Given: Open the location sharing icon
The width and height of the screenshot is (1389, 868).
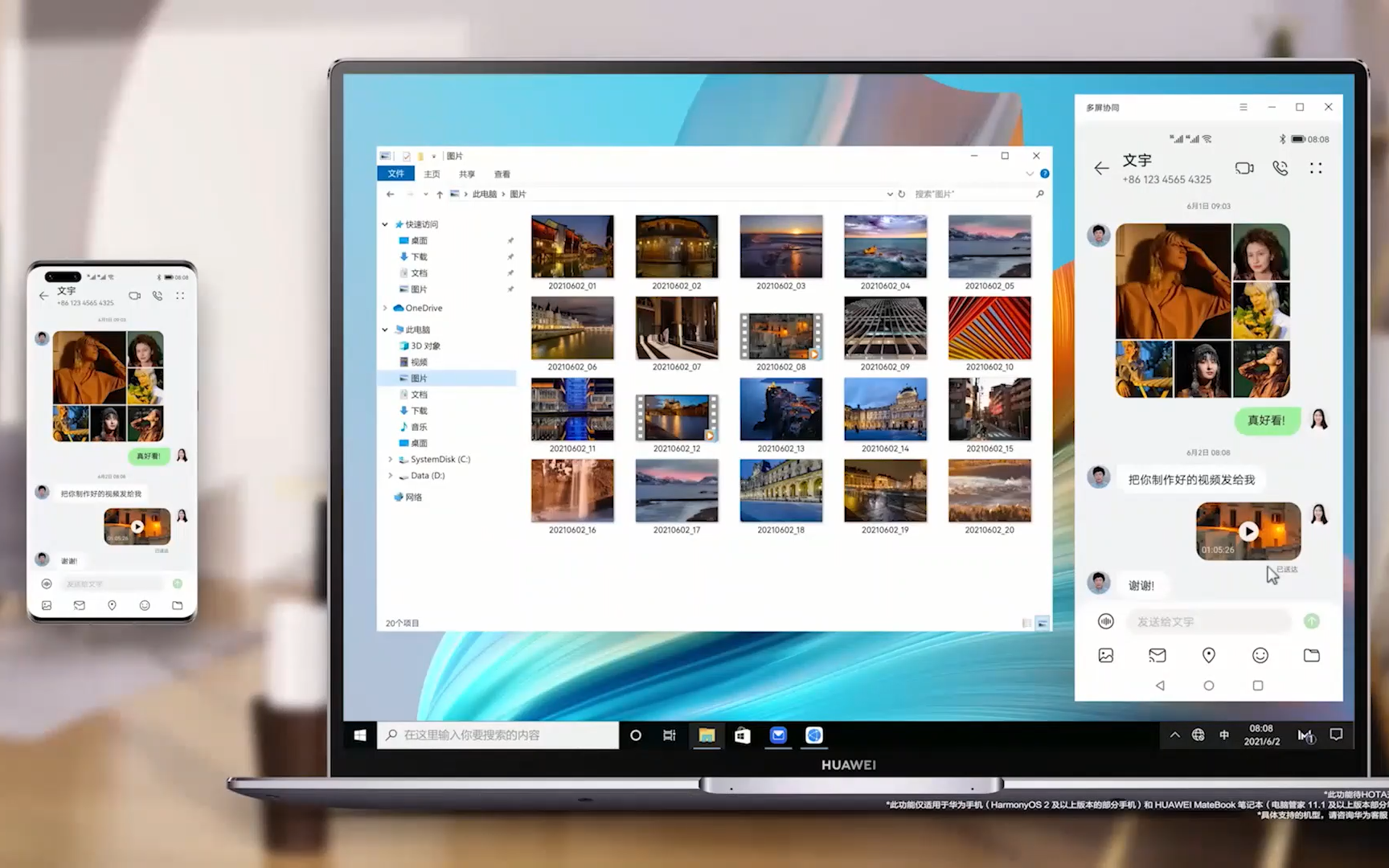Looking at the screenshot, I should click(x=1209, y=655).
